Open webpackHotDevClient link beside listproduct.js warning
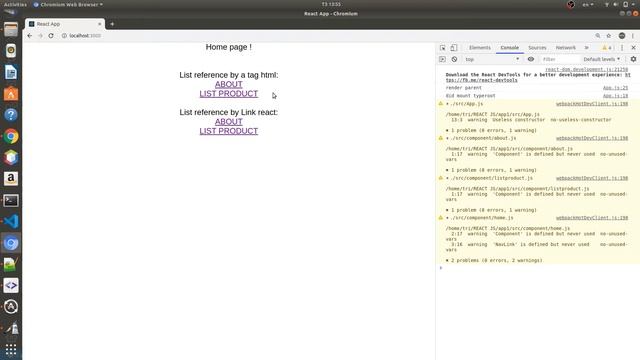 [x=592, y=178]
